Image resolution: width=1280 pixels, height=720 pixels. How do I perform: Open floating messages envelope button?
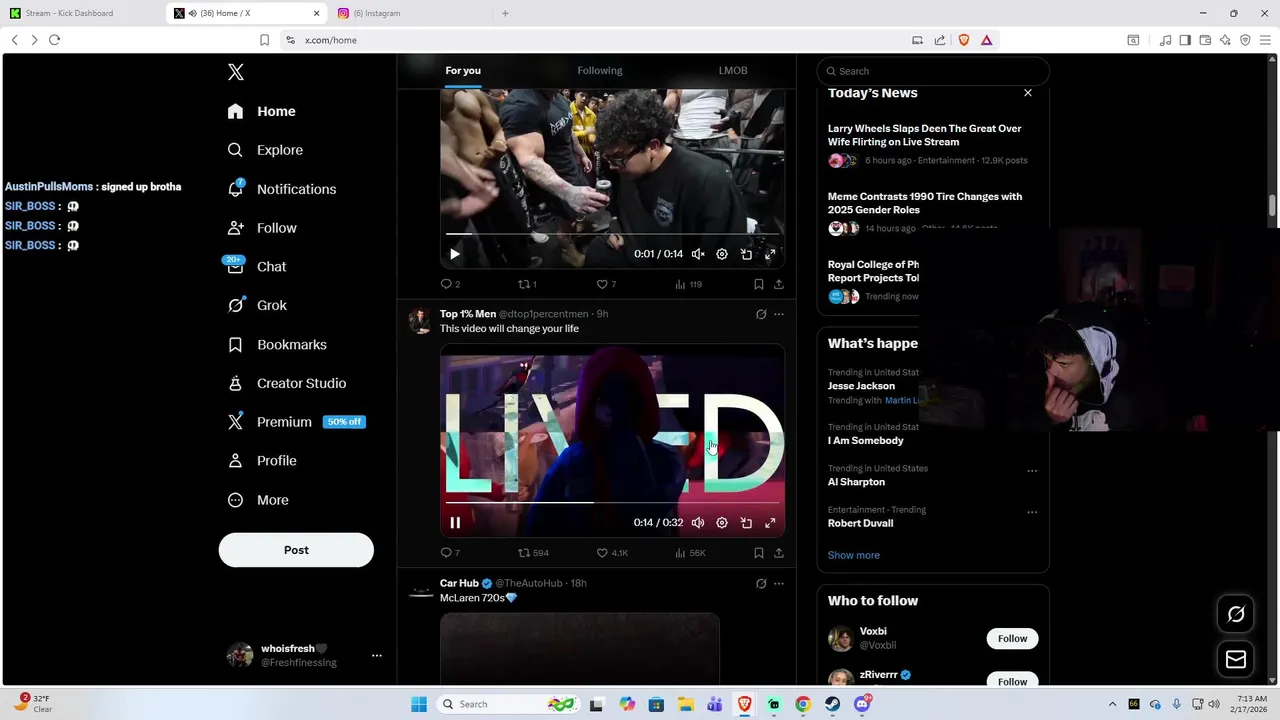click(1236, 659)
